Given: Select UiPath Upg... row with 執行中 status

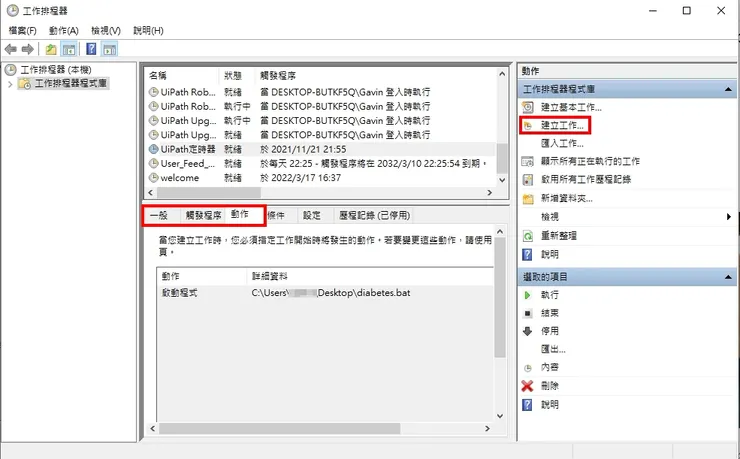Looking at the screenshot, I should point(321,121).
